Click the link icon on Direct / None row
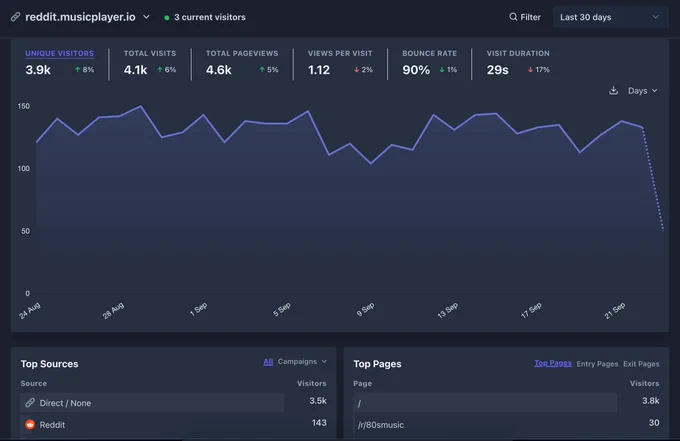Viewport: 680px width, 441px height. [x=30, y=403]
